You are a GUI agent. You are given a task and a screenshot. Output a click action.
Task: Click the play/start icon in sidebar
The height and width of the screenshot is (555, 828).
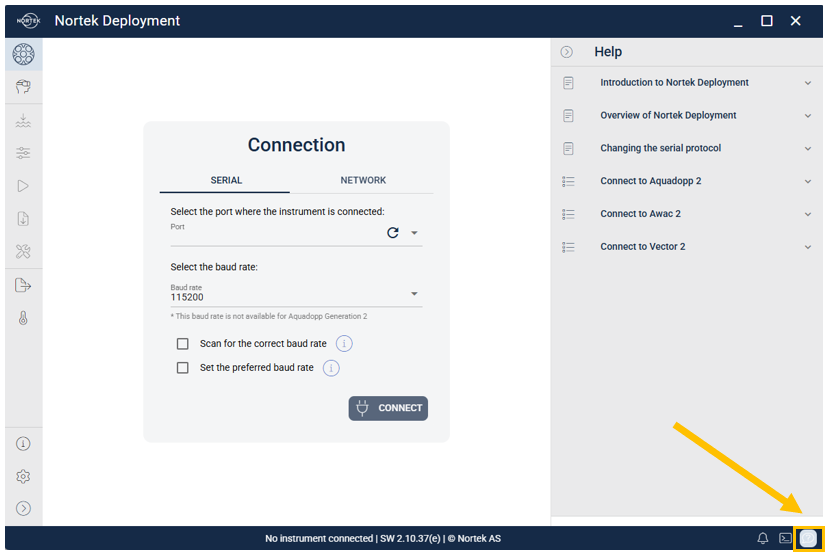(23, 186)
